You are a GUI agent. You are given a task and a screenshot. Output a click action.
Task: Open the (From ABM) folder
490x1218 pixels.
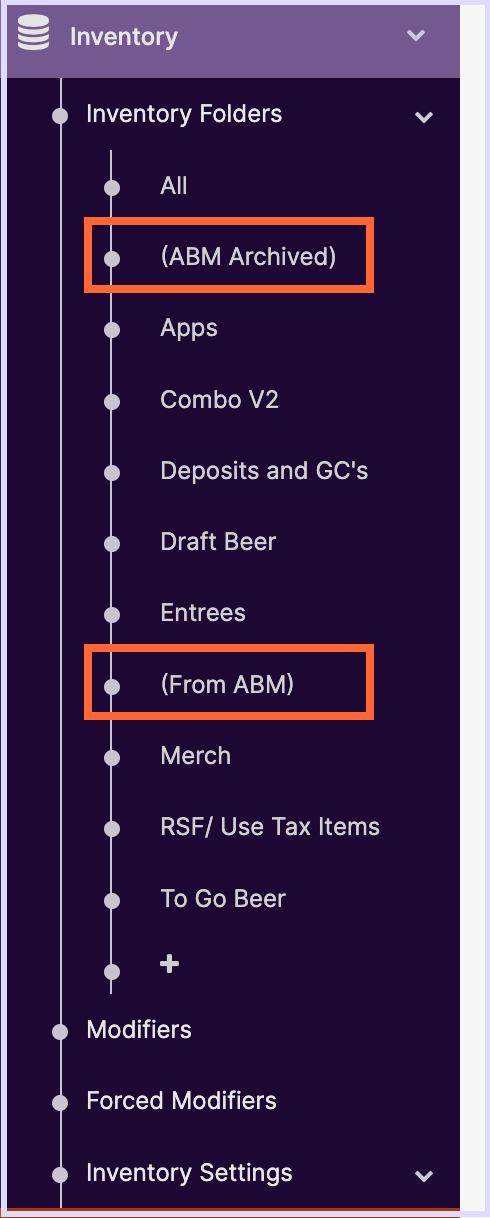227,685
